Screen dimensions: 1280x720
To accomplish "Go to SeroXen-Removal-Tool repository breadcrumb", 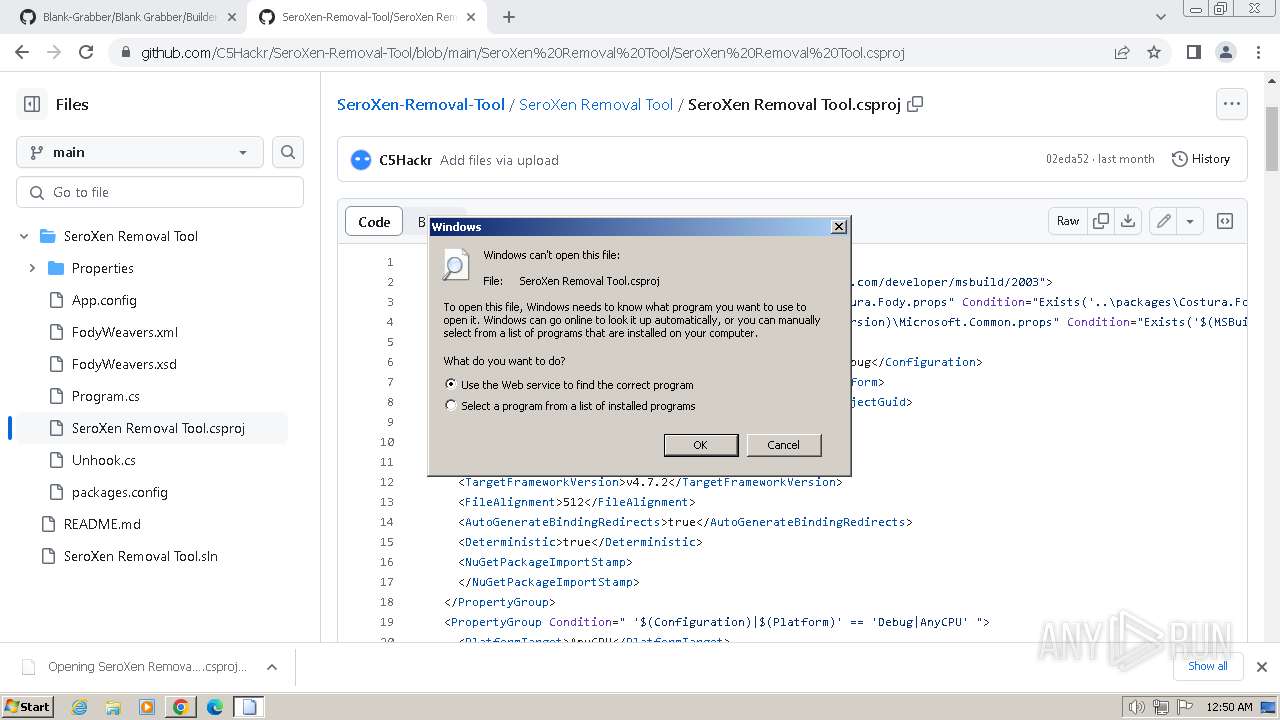I will (x=421, y=104).
